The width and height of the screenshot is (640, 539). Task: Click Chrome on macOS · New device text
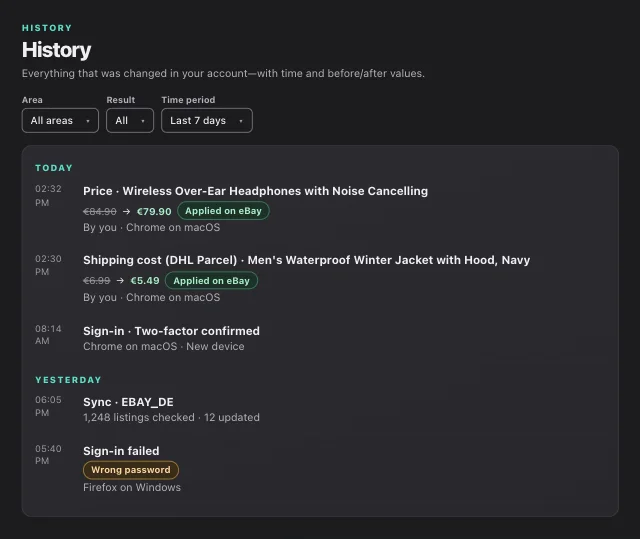click(x=164, y=346)
